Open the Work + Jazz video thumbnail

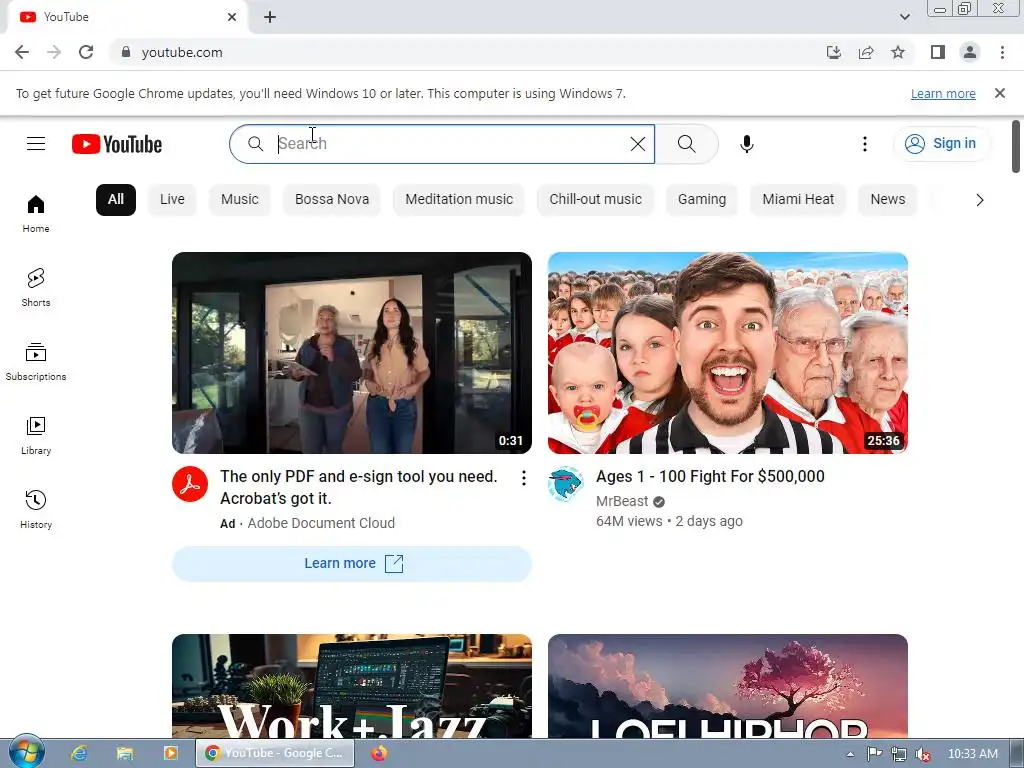[352, 686]
